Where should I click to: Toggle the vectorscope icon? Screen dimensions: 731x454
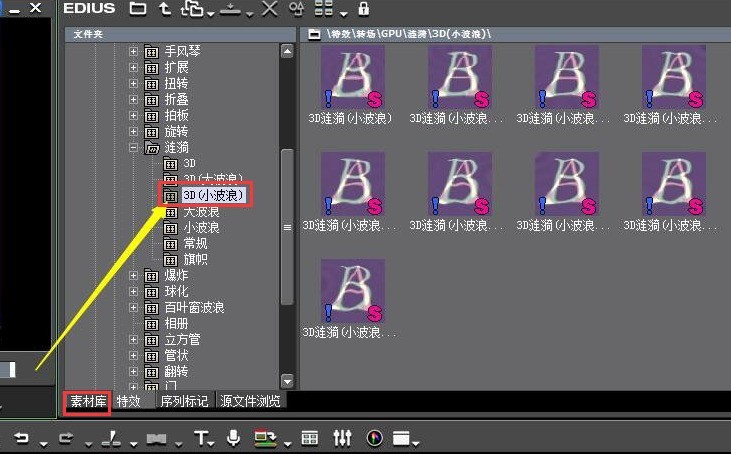(375, 438)
